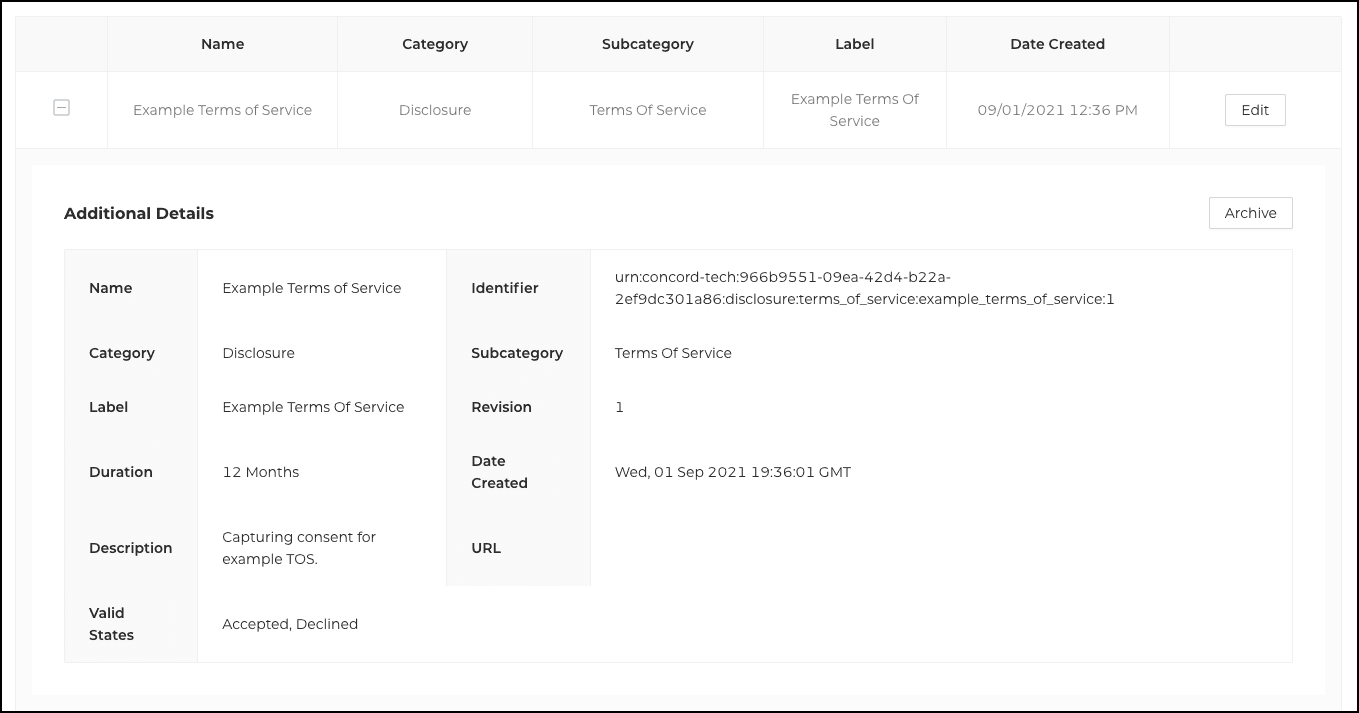1359x713 pixels.
Task: Click the Label column header
Action: pos(854,44)
